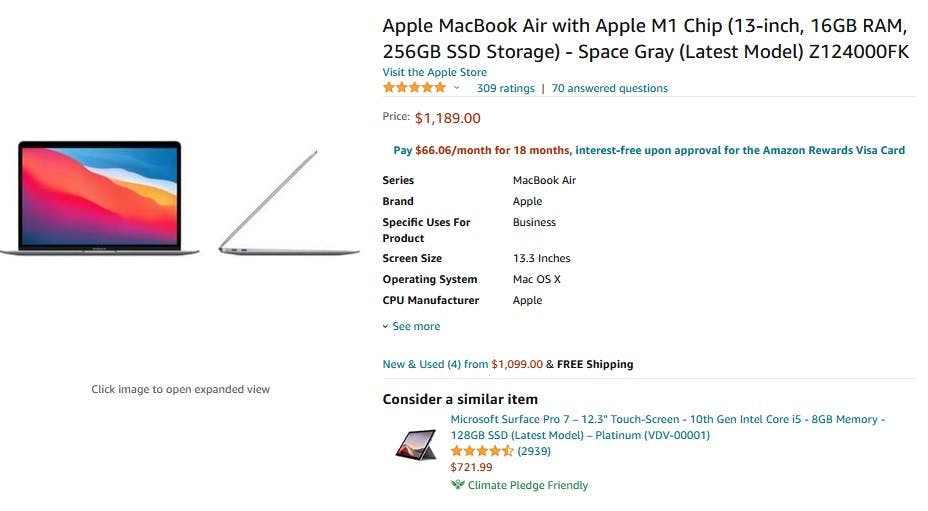The width and height of the screenshot is (928, 511).
Task: Open Microsoft Surface Pro 7 product title link
Action: point(668,427)
